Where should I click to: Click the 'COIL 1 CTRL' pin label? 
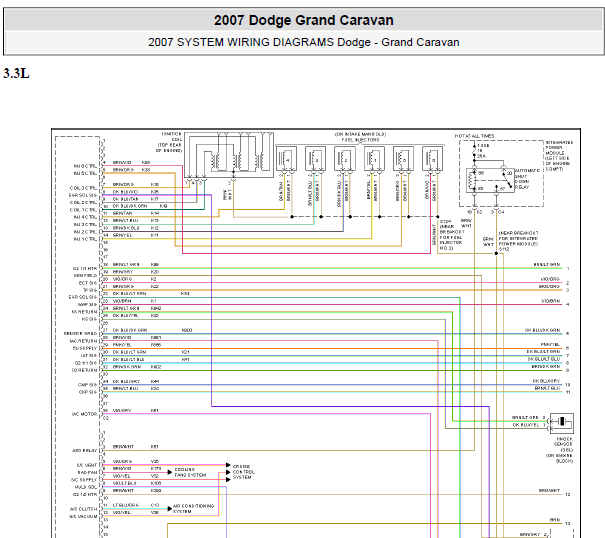(83, 210)
